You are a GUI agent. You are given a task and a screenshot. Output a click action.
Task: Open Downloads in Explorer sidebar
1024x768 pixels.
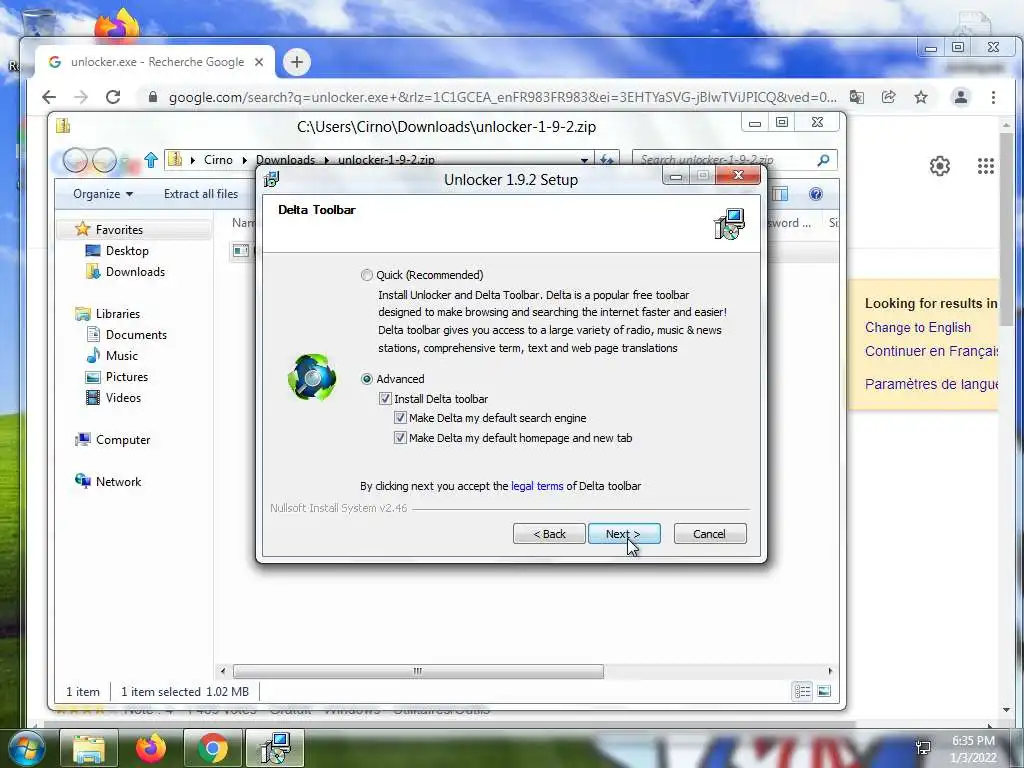tap(135, 272)
